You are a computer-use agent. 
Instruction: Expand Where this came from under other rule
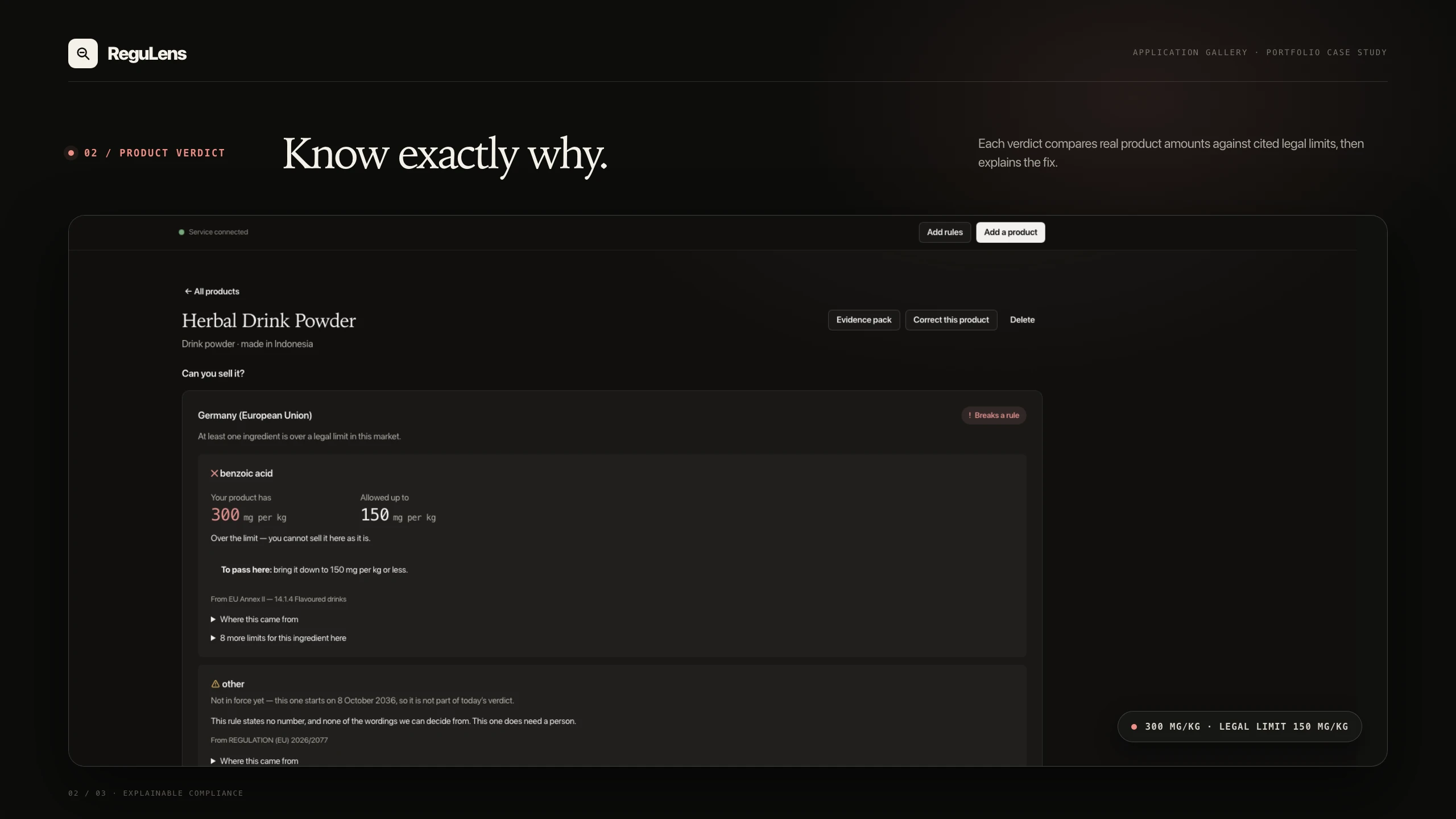254,761
